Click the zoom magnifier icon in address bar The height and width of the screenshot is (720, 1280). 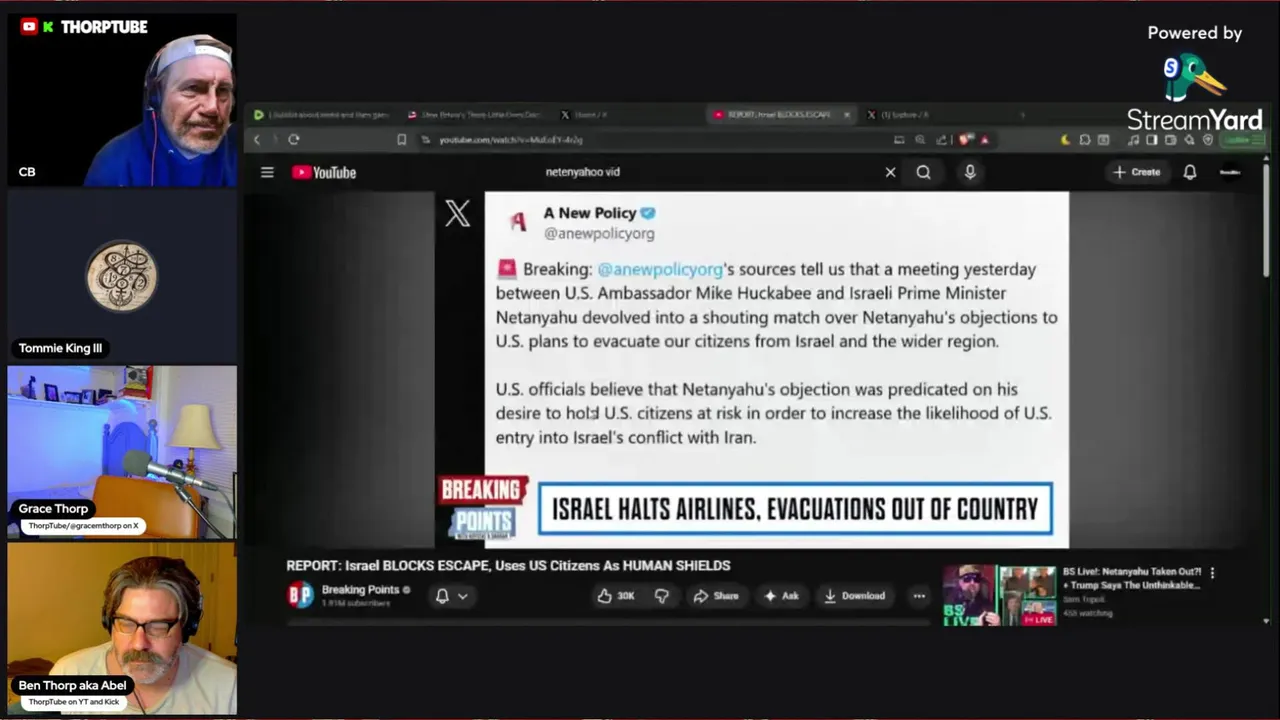[920, 140]
